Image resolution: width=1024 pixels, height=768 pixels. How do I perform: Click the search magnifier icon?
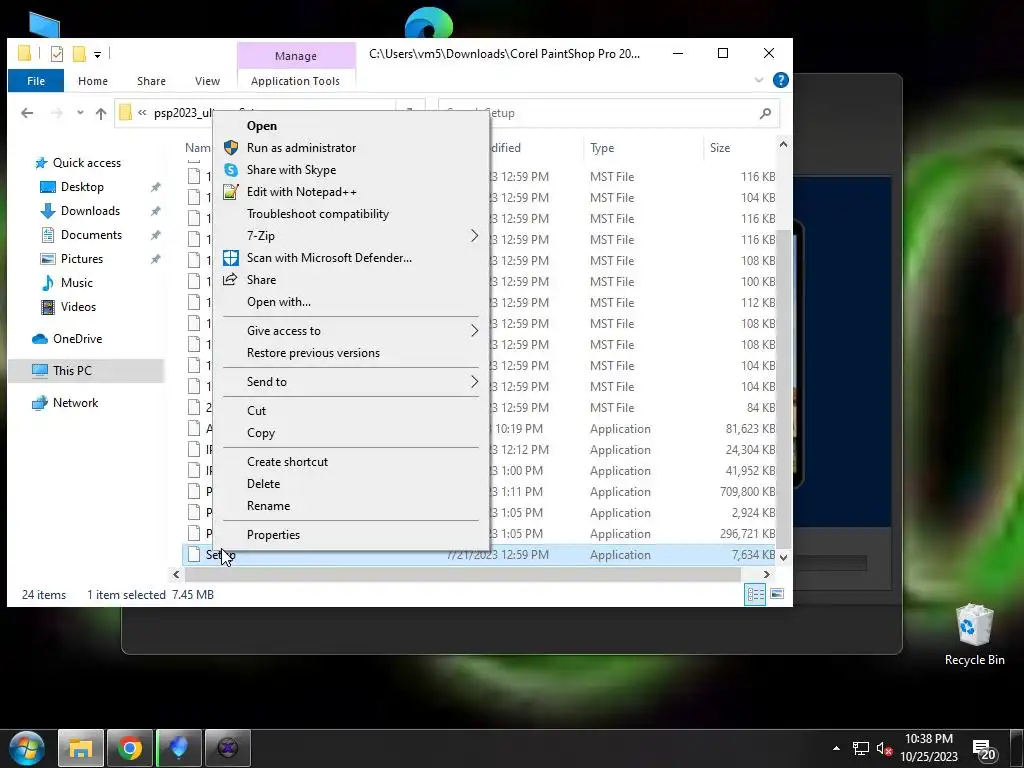[765, 113]
